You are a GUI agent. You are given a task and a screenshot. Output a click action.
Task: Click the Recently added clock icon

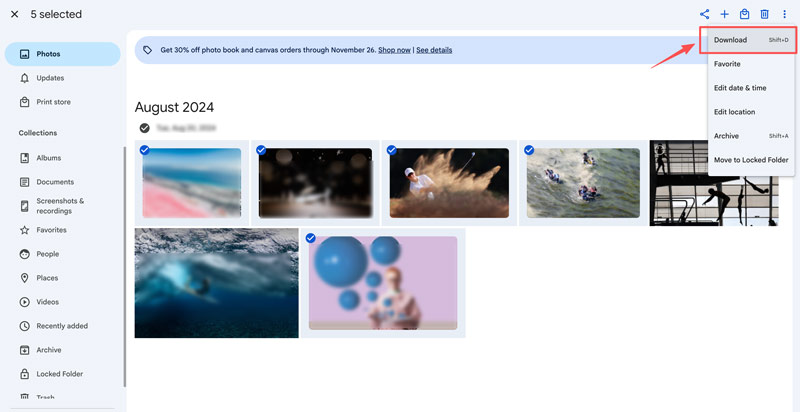(x=24, y=326)
